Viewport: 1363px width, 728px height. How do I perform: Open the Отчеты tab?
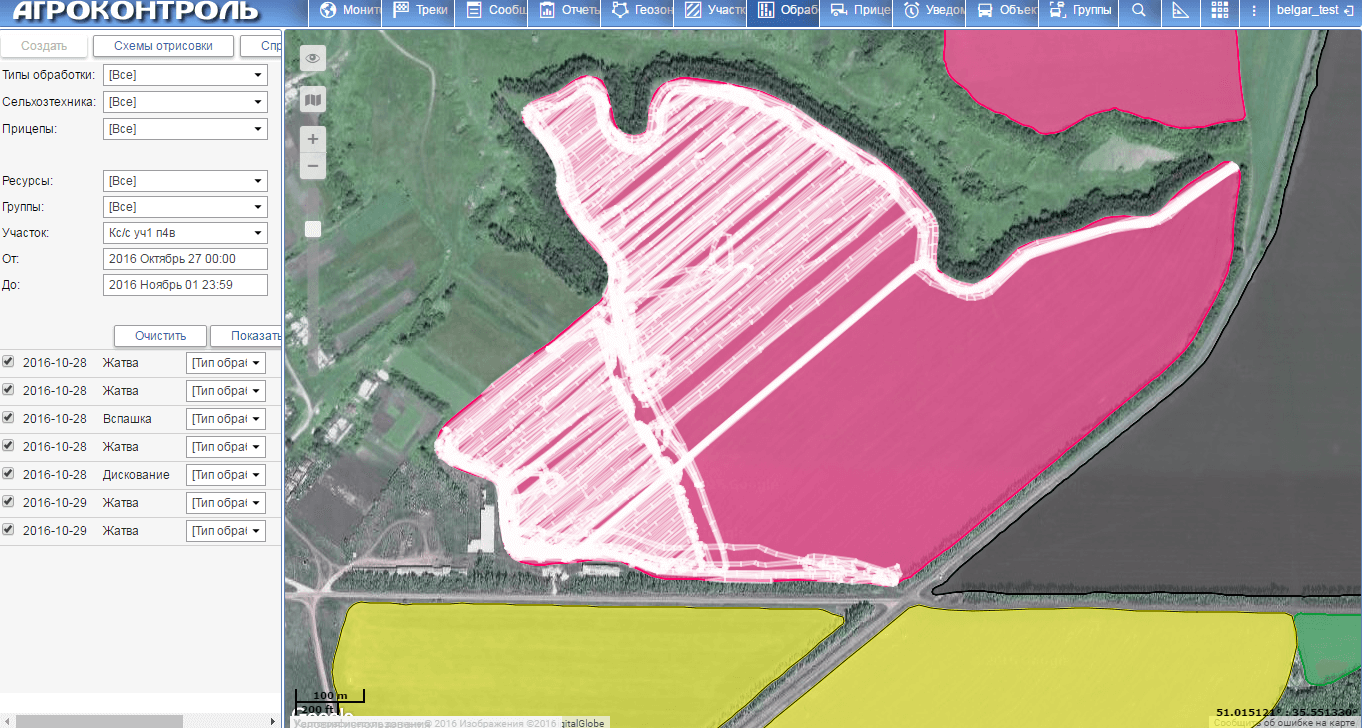point(567,11)
